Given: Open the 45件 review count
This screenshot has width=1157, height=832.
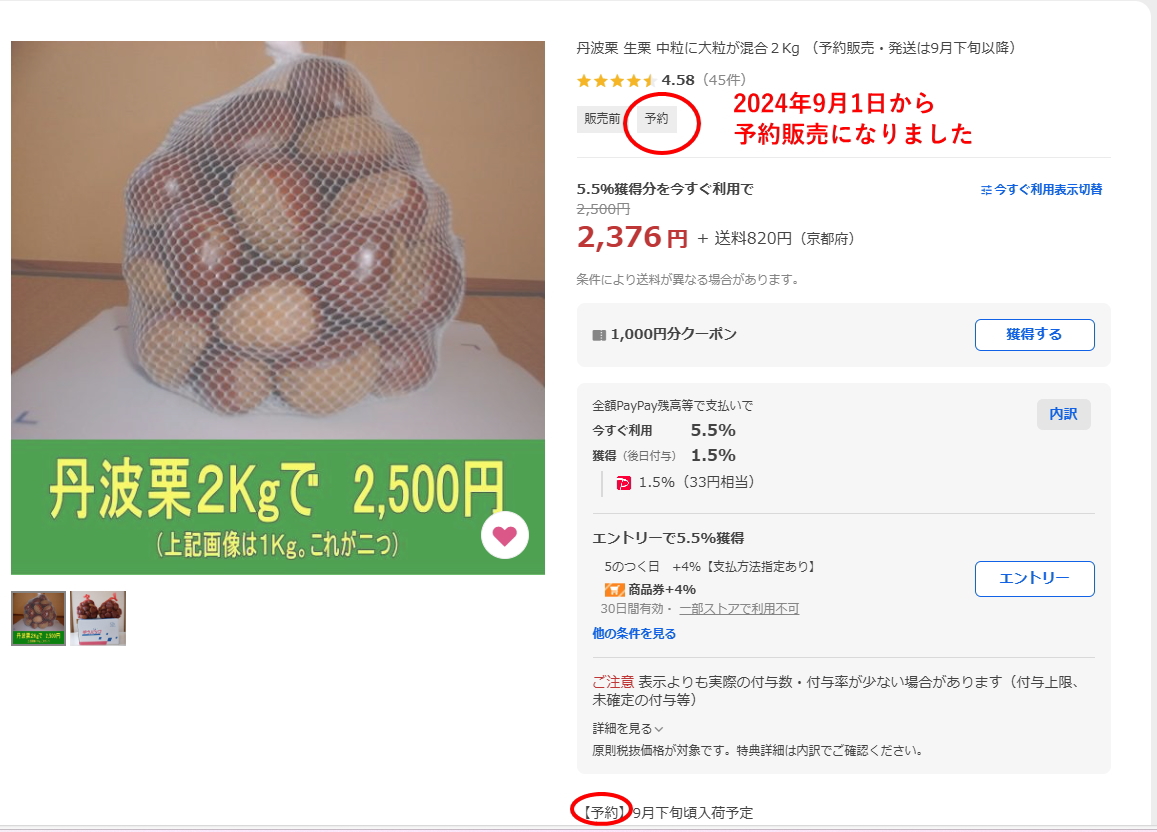Looking at the screenshot, I should tap(724, 80).
